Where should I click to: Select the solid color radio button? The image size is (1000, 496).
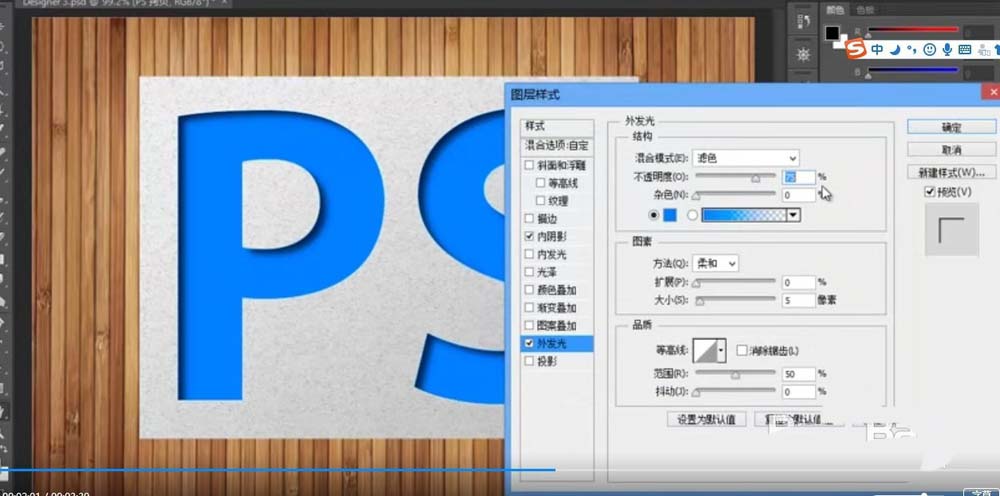click(x=654, y=215)
